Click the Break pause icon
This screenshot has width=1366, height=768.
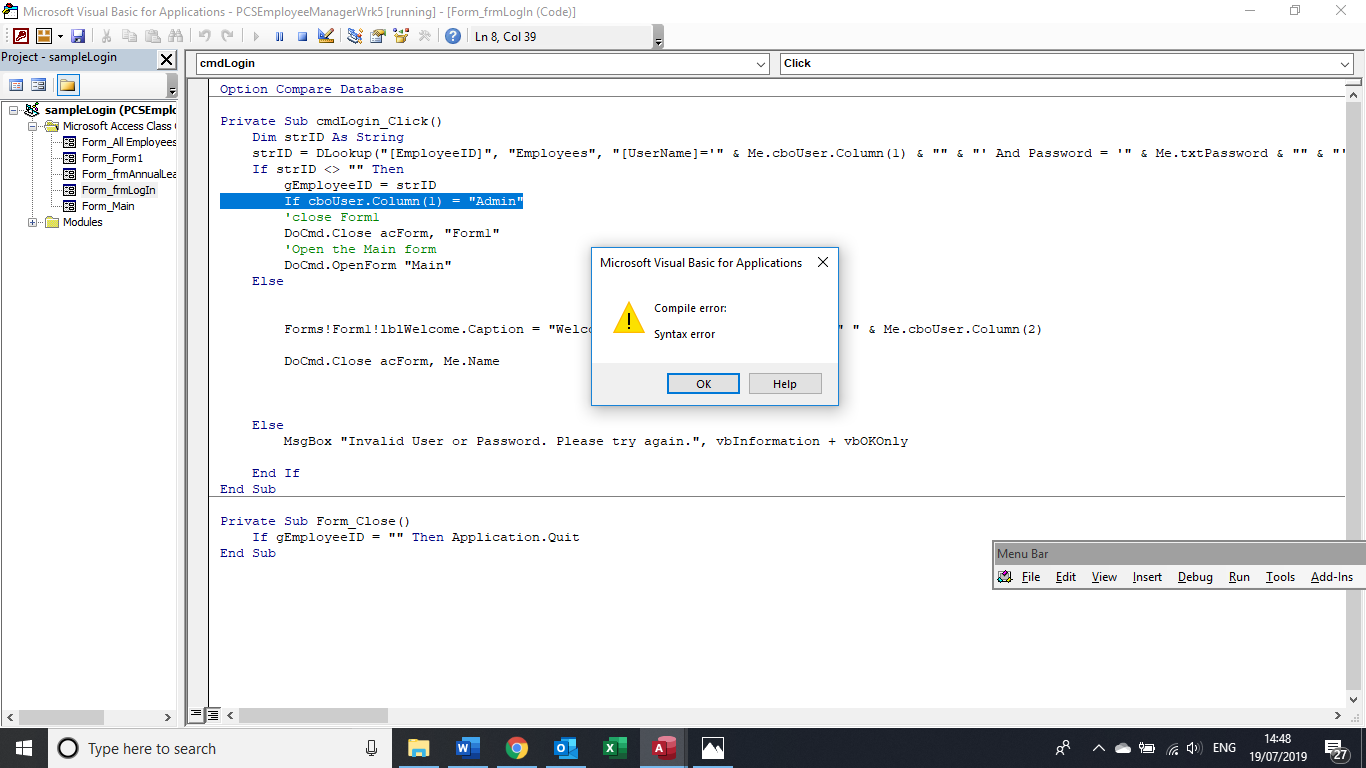tap(279, 36)
